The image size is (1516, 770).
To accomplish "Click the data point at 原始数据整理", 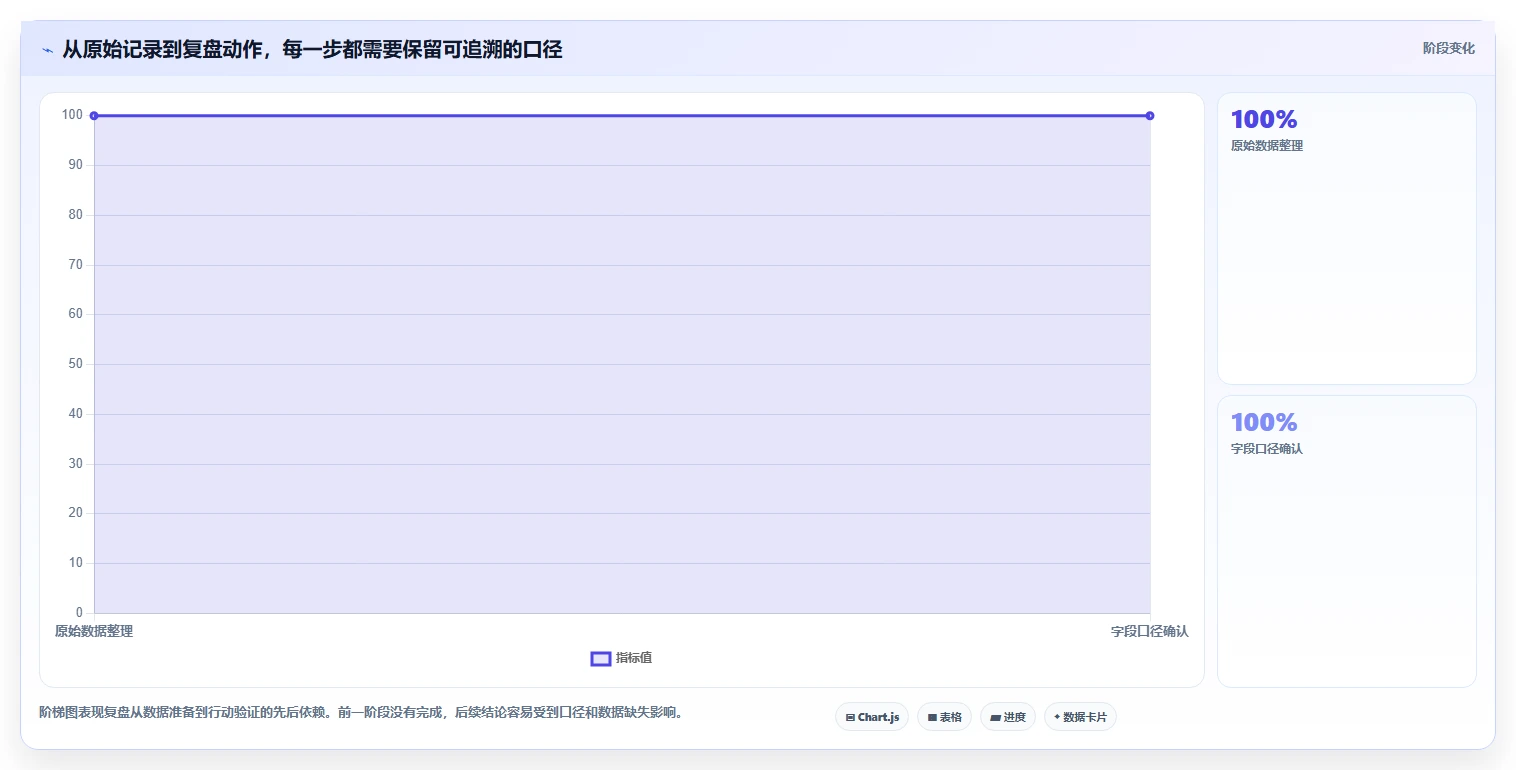I will (x=94, y=116).
